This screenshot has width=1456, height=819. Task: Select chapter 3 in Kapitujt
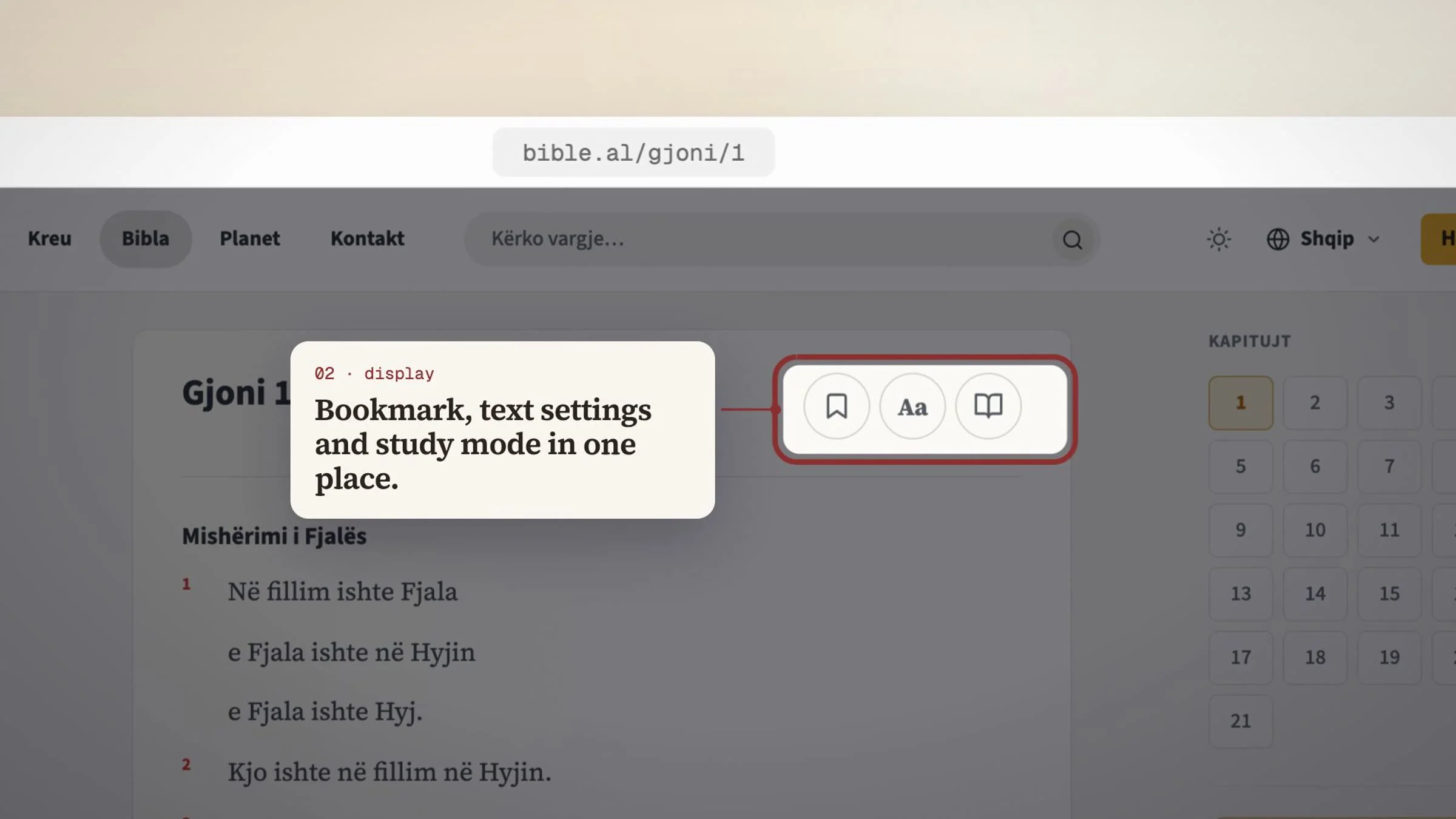(x=1389, y=403)
